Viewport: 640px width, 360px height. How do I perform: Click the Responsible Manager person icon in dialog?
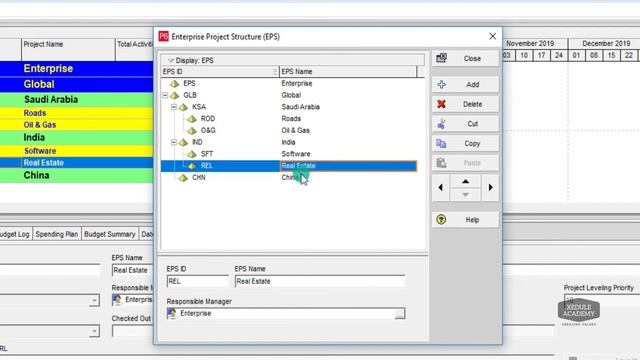172,313
